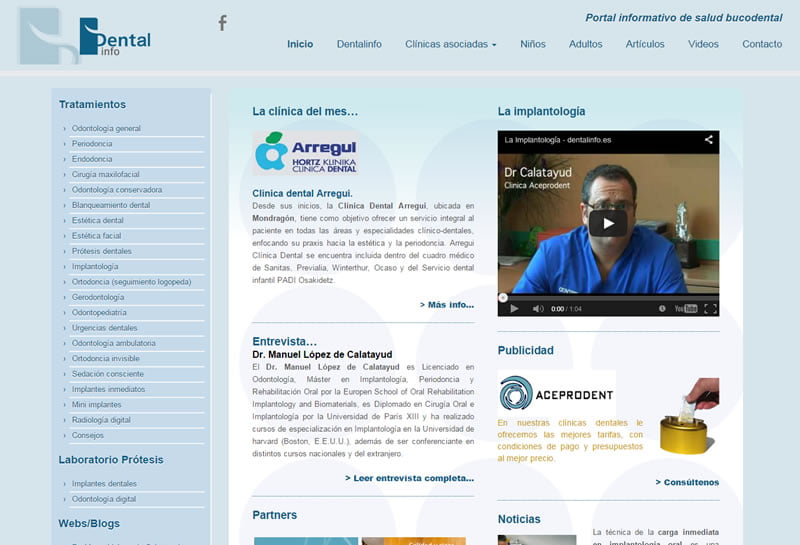
Task: Mute the video using the speaker icon
Action: click(538, 309)
